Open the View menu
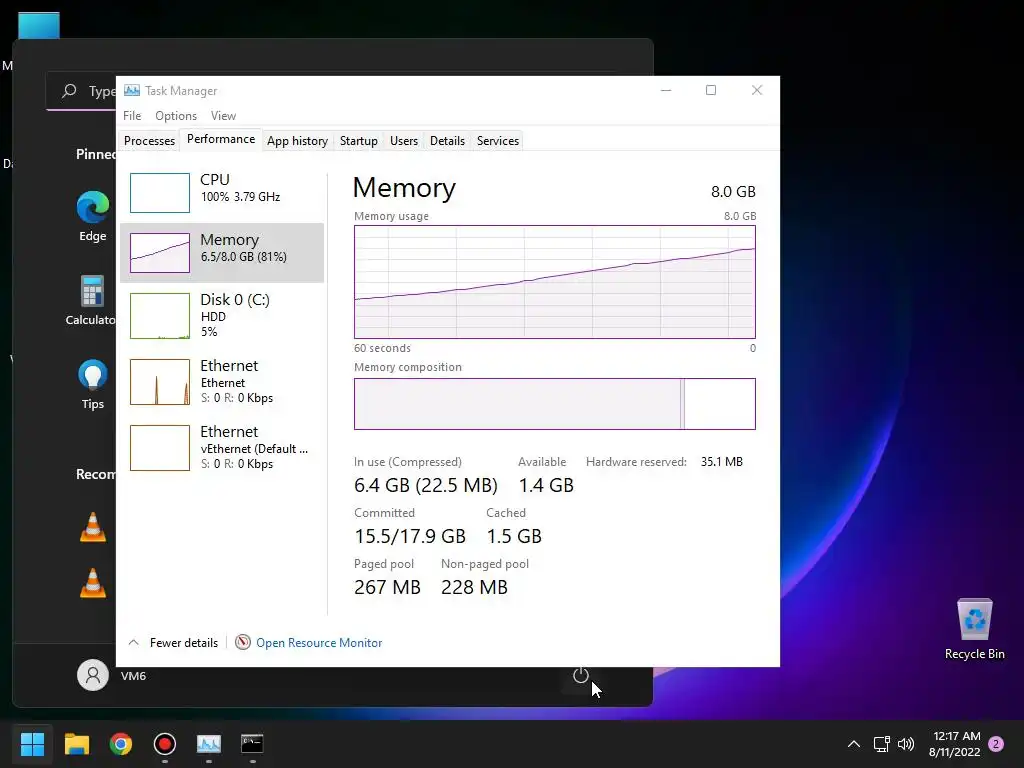Image resolution: width=1024 pixels, height=768 pixels. 223,116
